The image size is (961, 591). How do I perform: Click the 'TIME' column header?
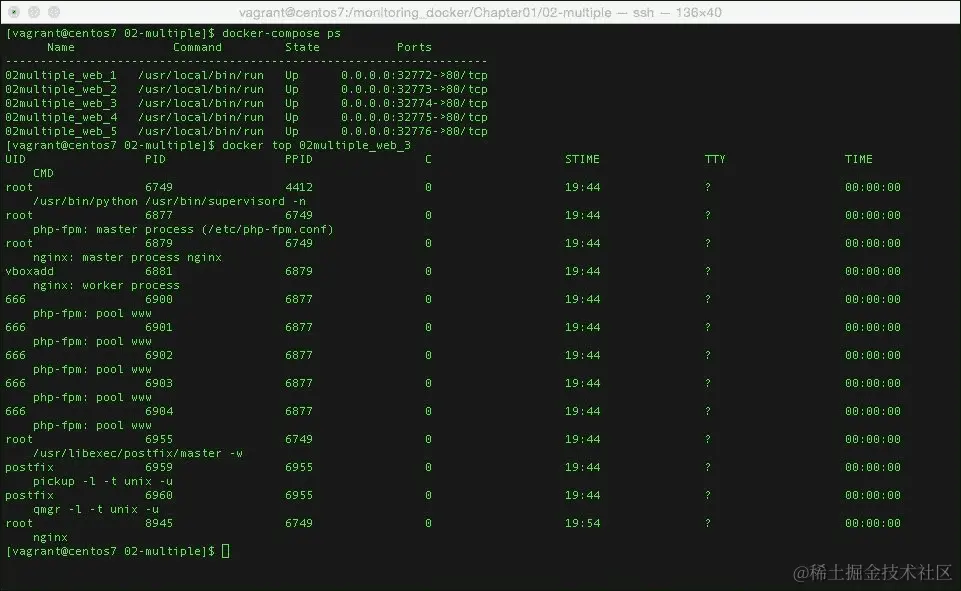tap(859, 159)
